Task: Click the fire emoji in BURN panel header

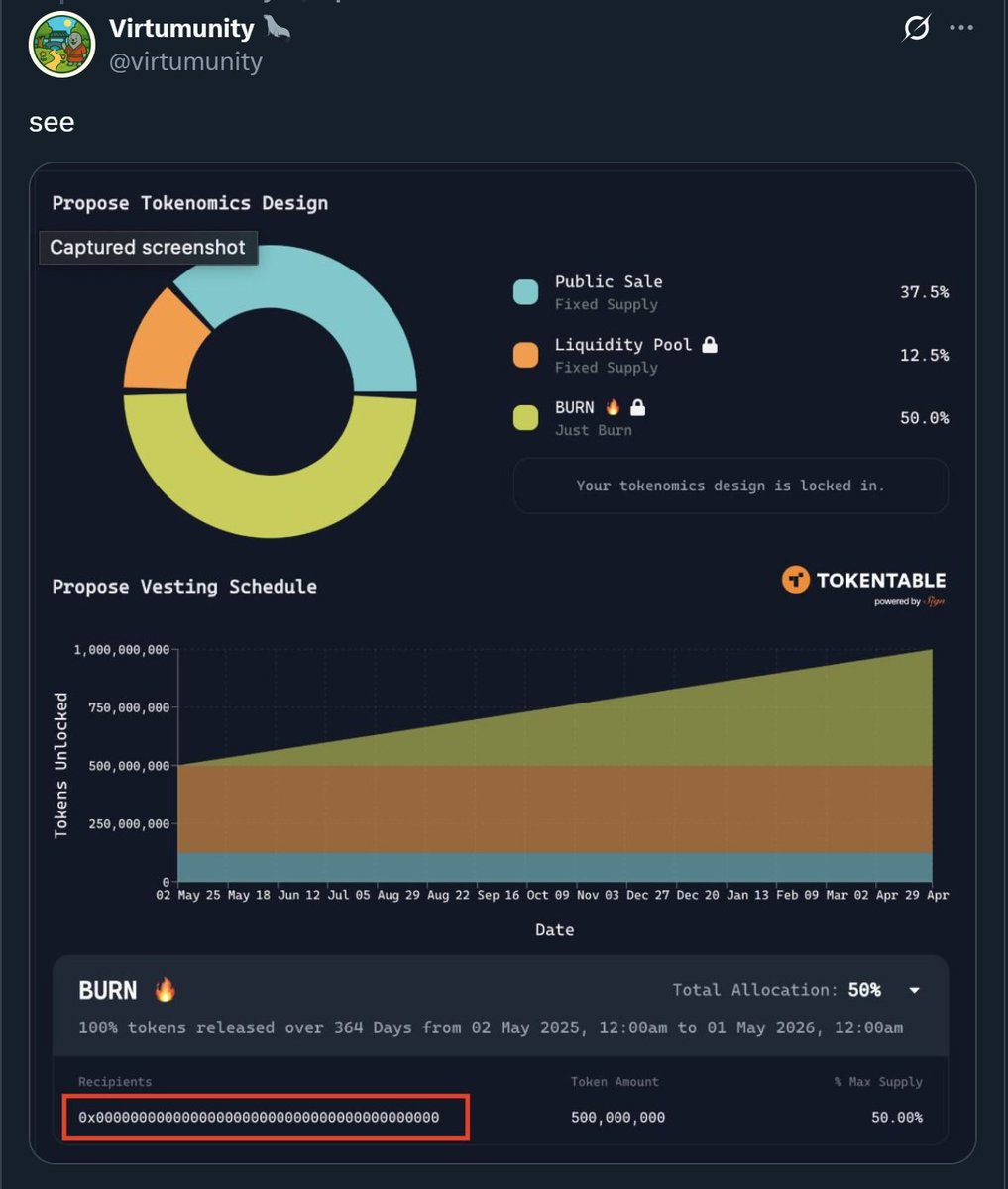Action: coord(165,989)
